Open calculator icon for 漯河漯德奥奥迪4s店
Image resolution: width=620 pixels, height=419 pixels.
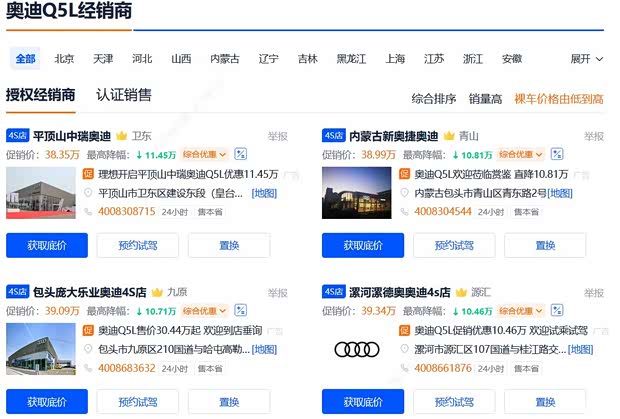point(557,310)
